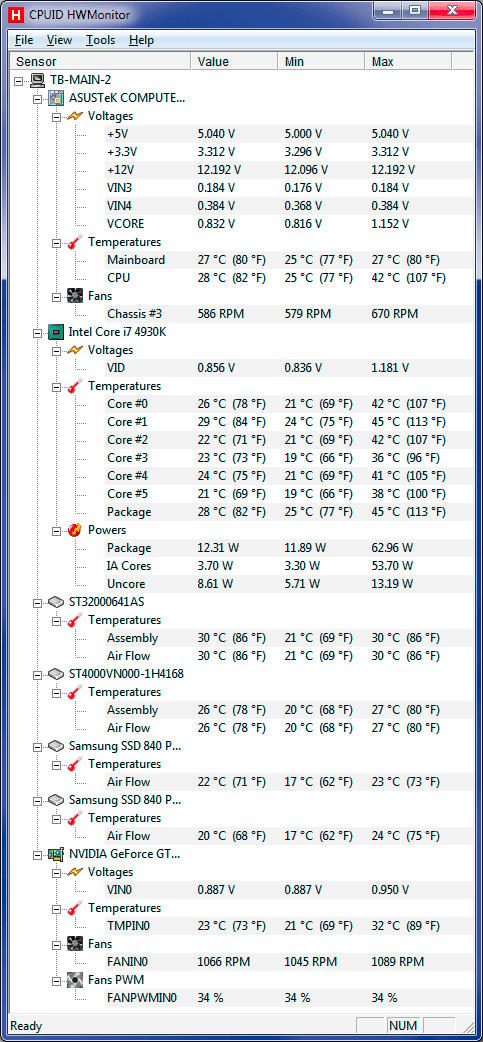Open the Tools menu
The width and height of the screenshot is (483, 1042).
(x=100, y=40)
